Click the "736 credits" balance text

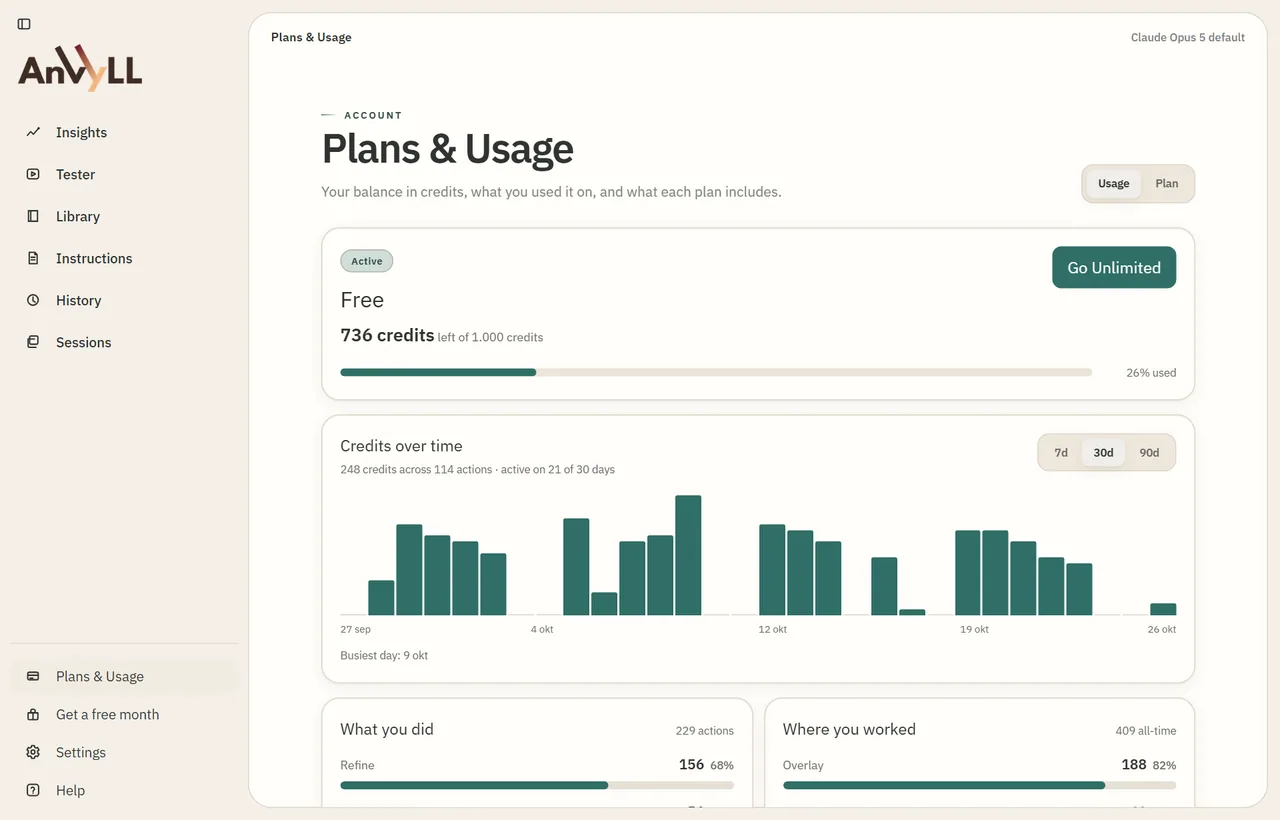(387, 336)
